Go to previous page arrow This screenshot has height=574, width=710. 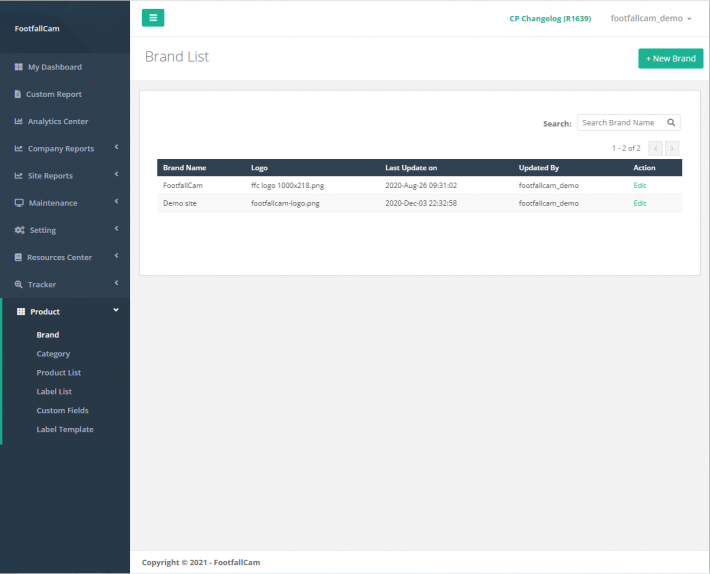[656, 148]
